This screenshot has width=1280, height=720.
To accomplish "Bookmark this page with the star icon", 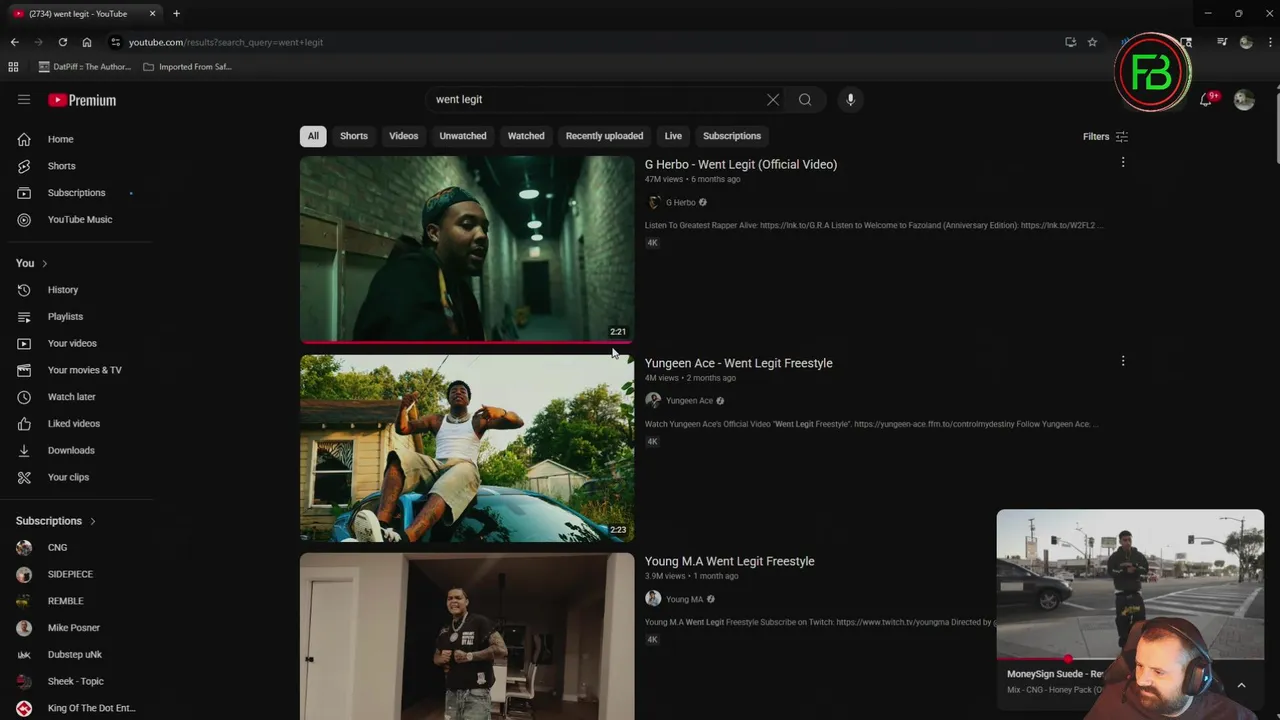I will (x=1092, y=42).
